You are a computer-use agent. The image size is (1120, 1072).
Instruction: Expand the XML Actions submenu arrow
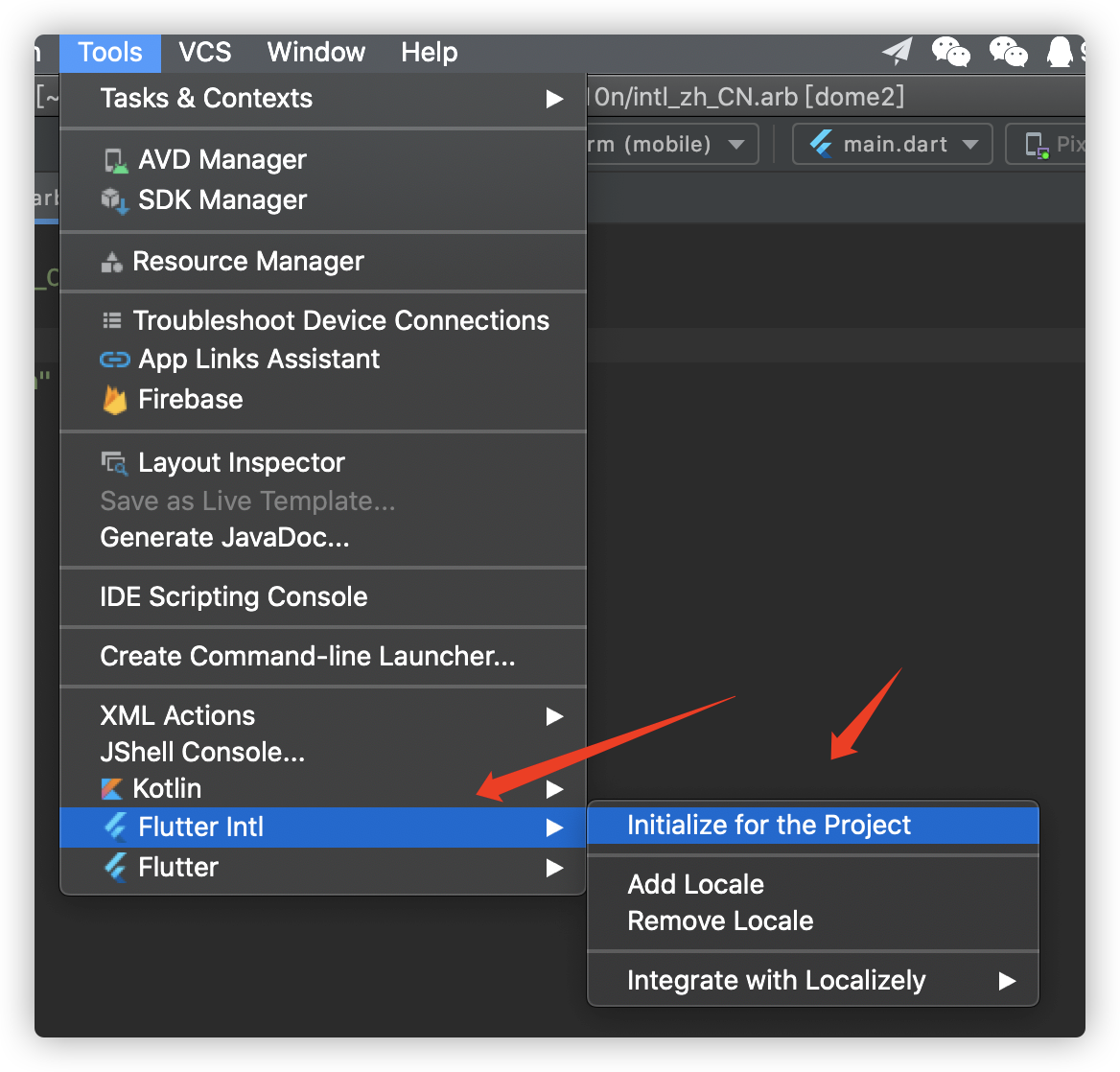point(554,716)
